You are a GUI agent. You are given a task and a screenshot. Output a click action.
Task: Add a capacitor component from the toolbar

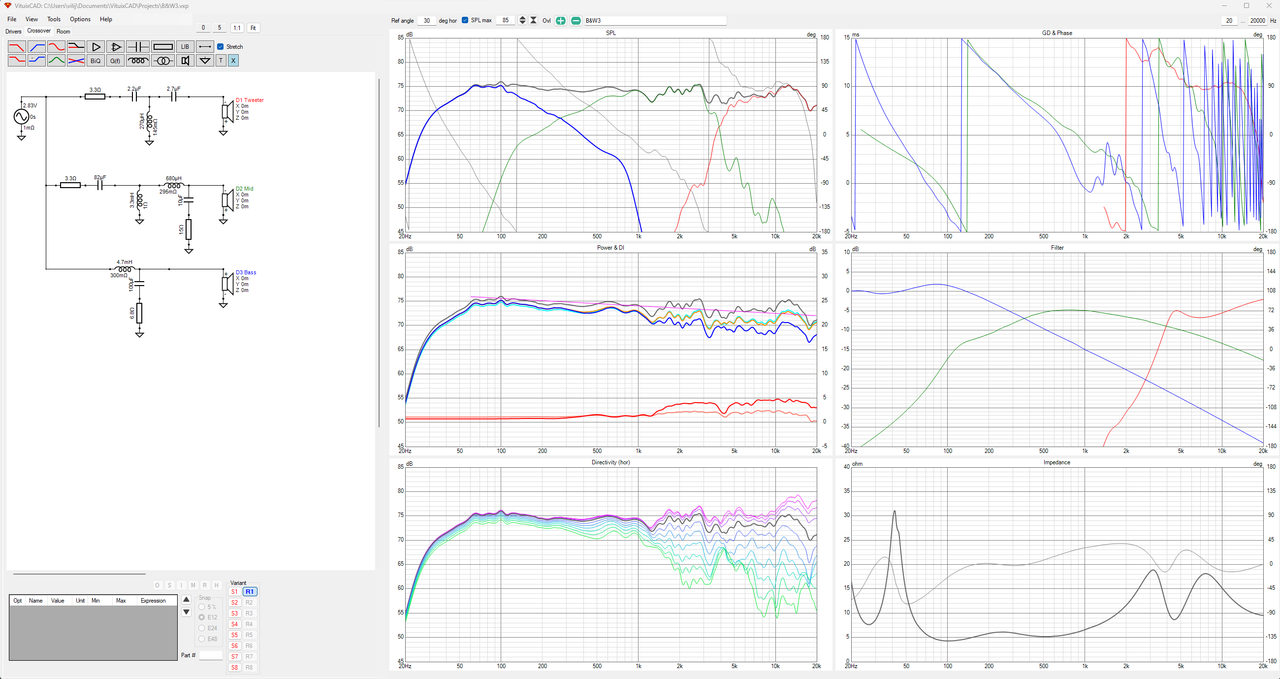tap(138, 47)
